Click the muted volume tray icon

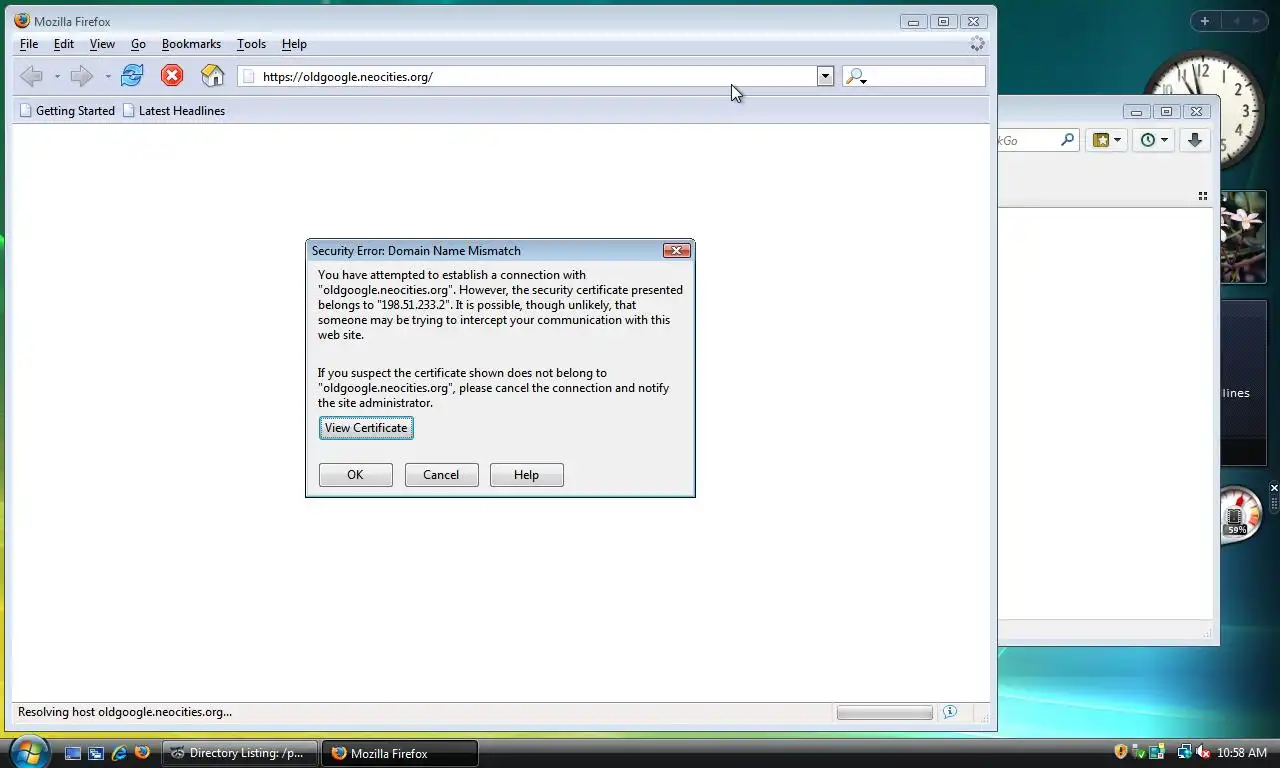point(1202,752)
